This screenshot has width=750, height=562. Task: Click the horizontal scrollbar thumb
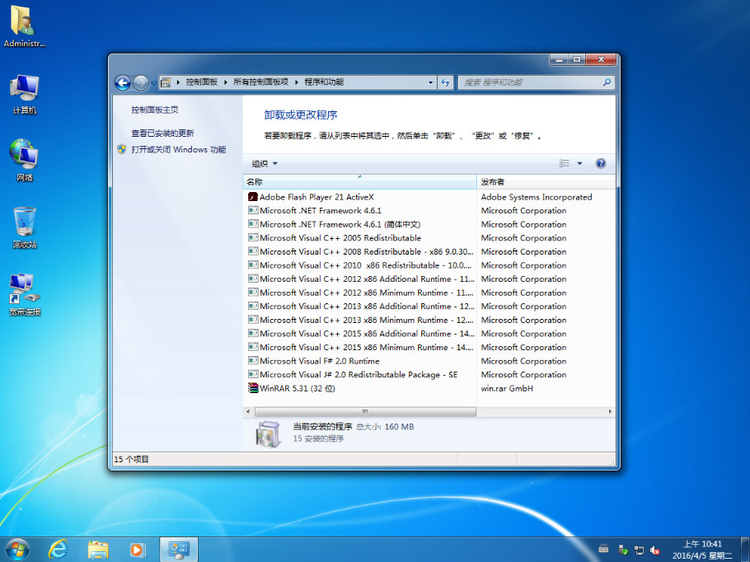[365, 411]
